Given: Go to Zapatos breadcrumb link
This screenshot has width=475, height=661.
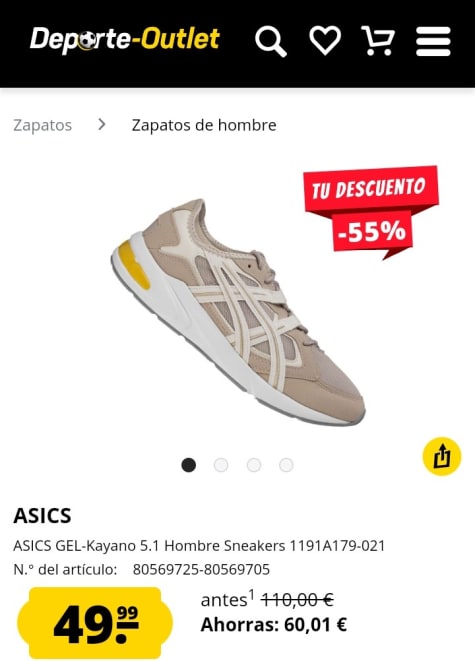Looking at the screenshot, I should 43,125.
